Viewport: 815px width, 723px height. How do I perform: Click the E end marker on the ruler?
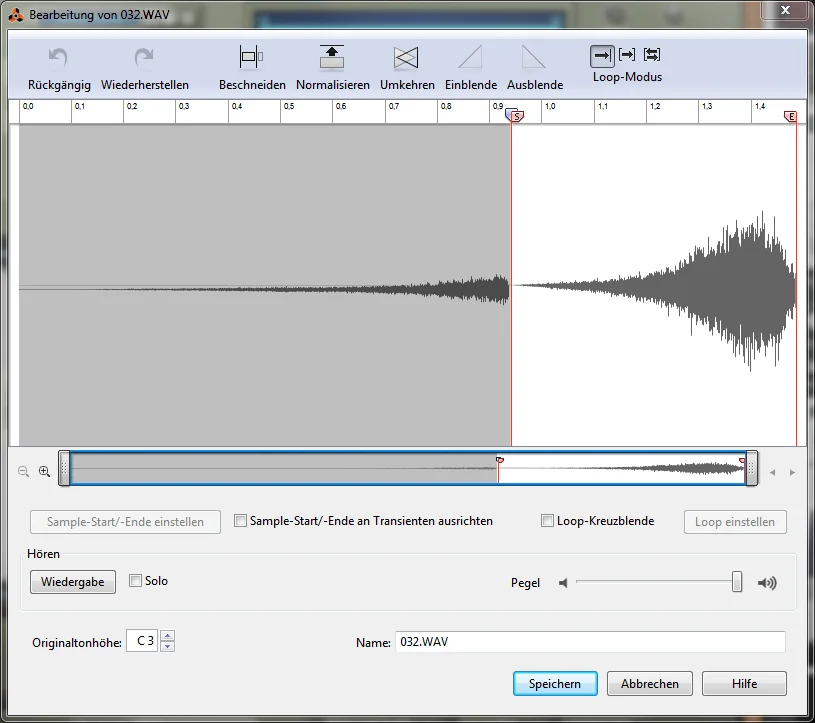pos(790,116)
